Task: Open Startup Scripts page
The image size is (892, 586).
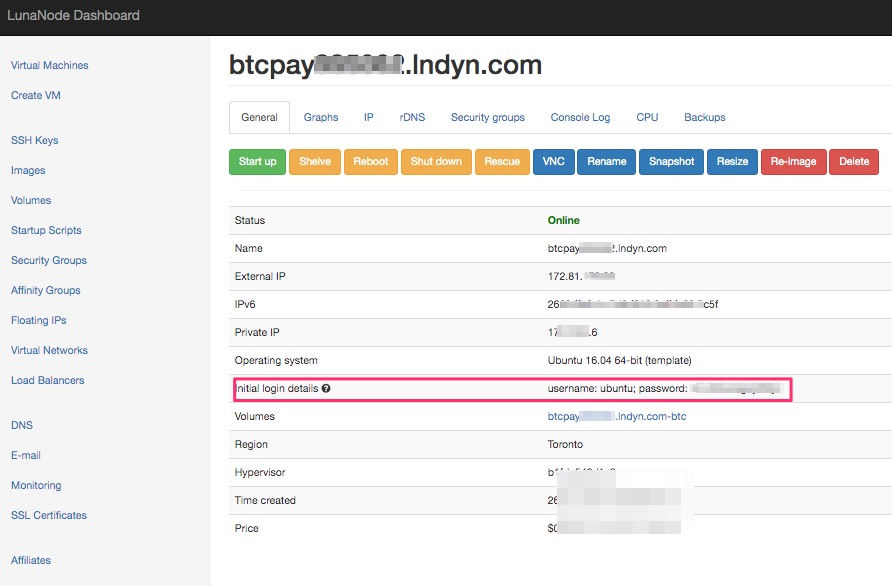Action: click(46, 230)
